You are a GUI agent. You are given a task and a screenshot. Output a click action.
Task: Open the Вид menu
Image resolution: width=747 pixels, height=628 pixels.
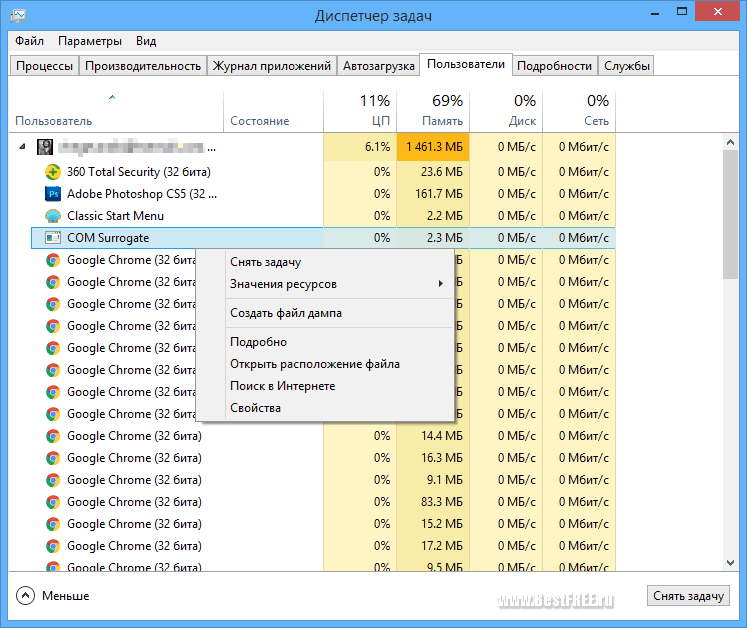pos(146,41)
